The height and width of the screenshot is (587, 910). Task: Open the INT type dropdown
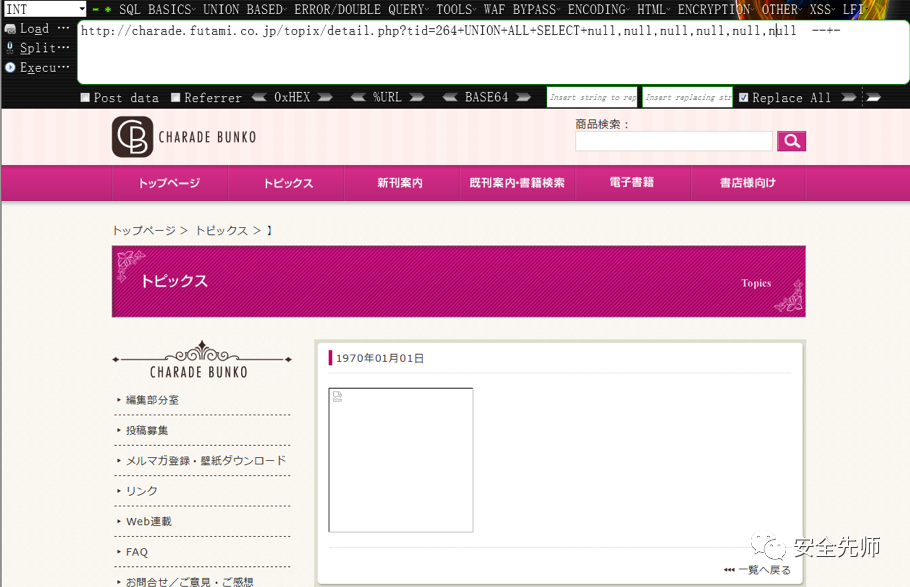[x=45, y=9]
